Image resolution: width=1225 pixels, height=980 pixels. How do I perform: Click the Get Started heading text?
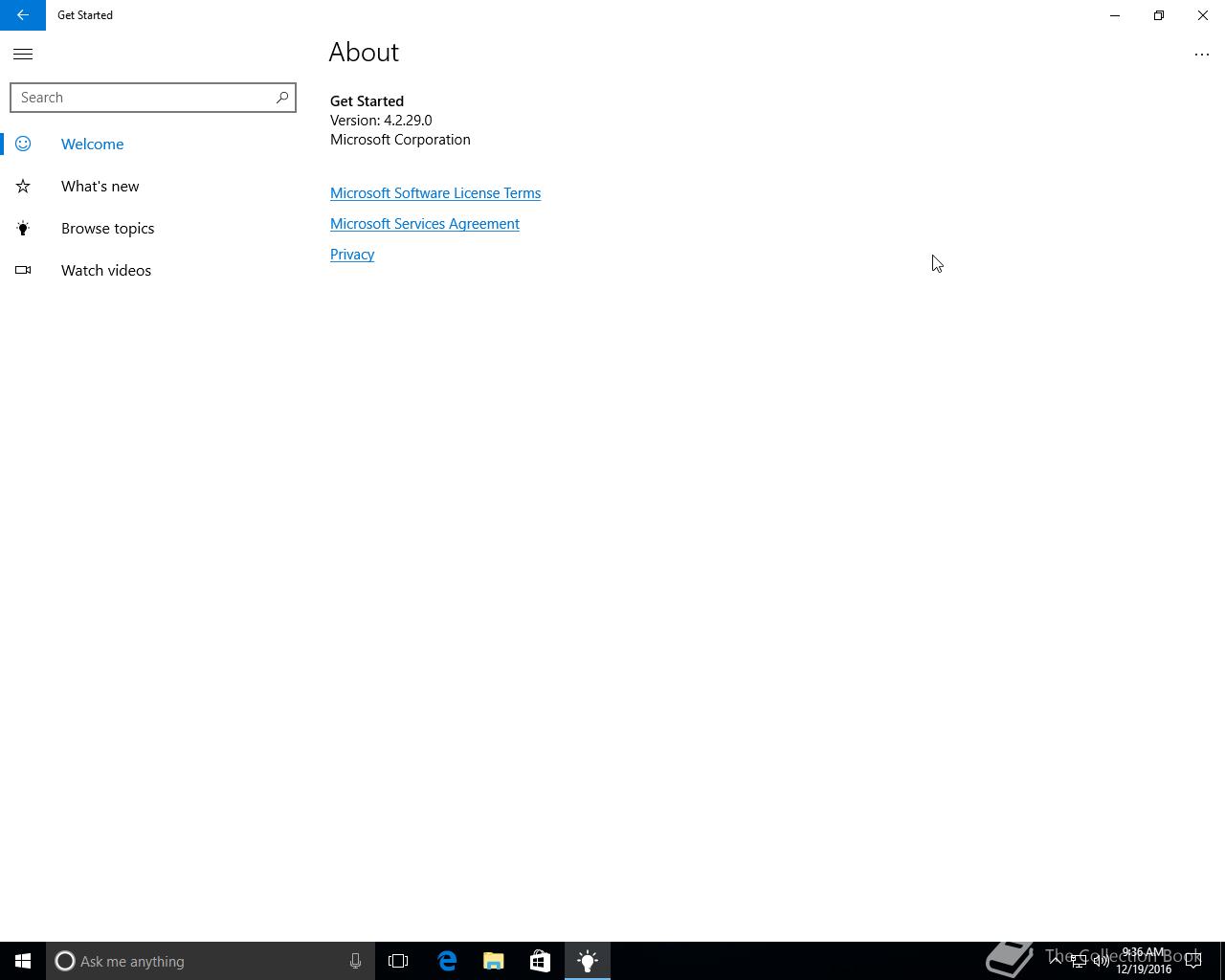point(367,101)
